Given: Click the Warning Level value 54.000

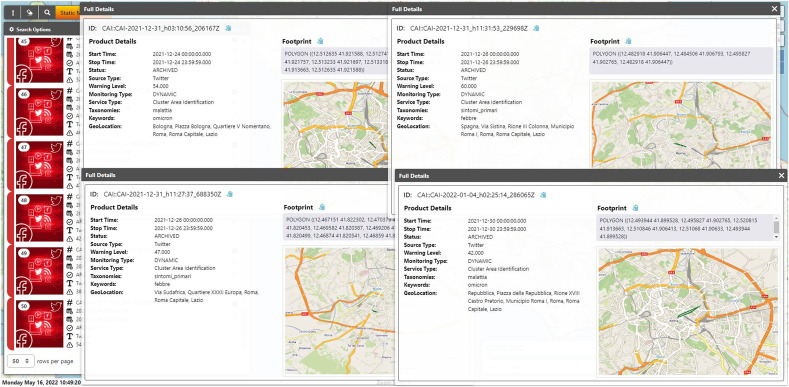Looking at the screenshot, I should pos(161,86).
